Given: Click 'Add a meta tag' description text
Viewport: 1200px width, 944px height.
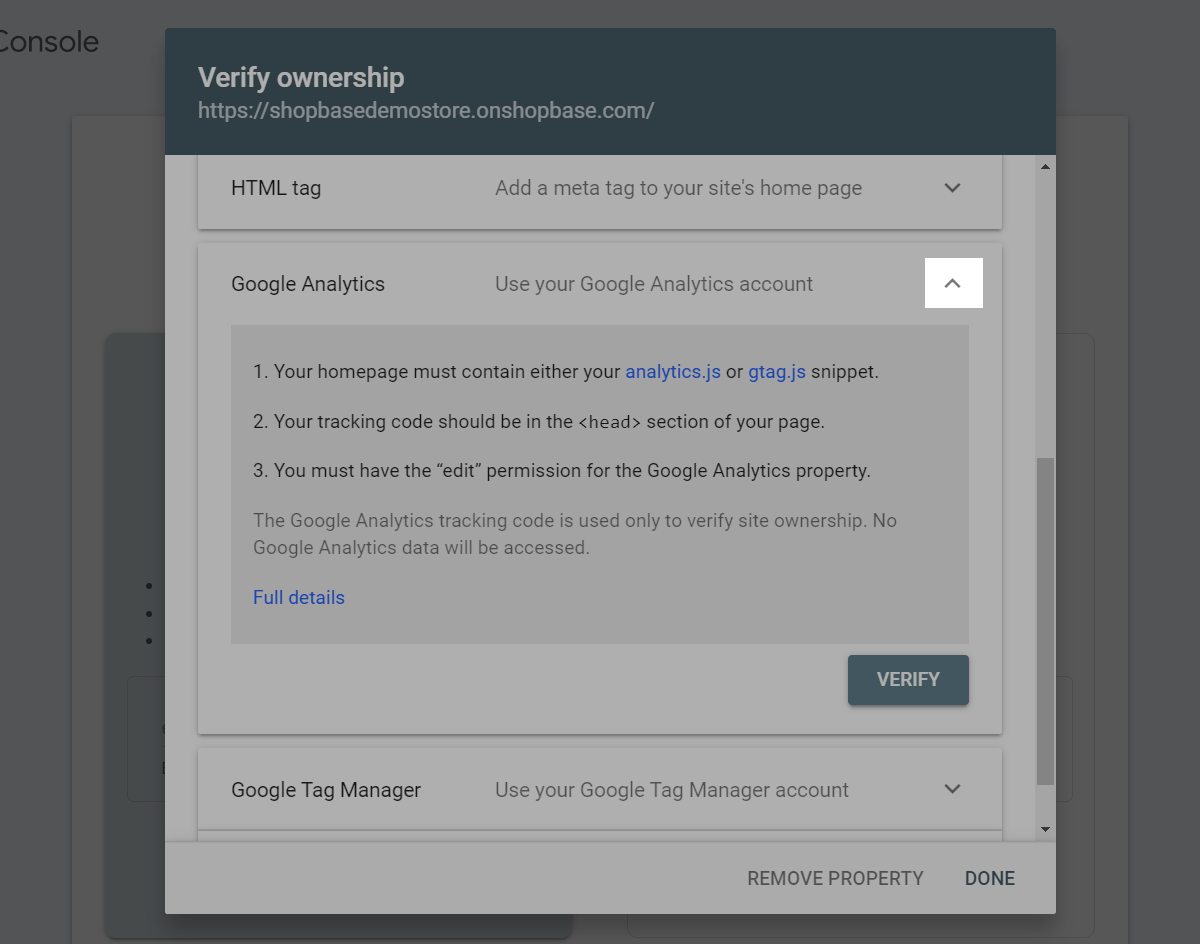Looking at the screenshot, I should pos(678,188).
